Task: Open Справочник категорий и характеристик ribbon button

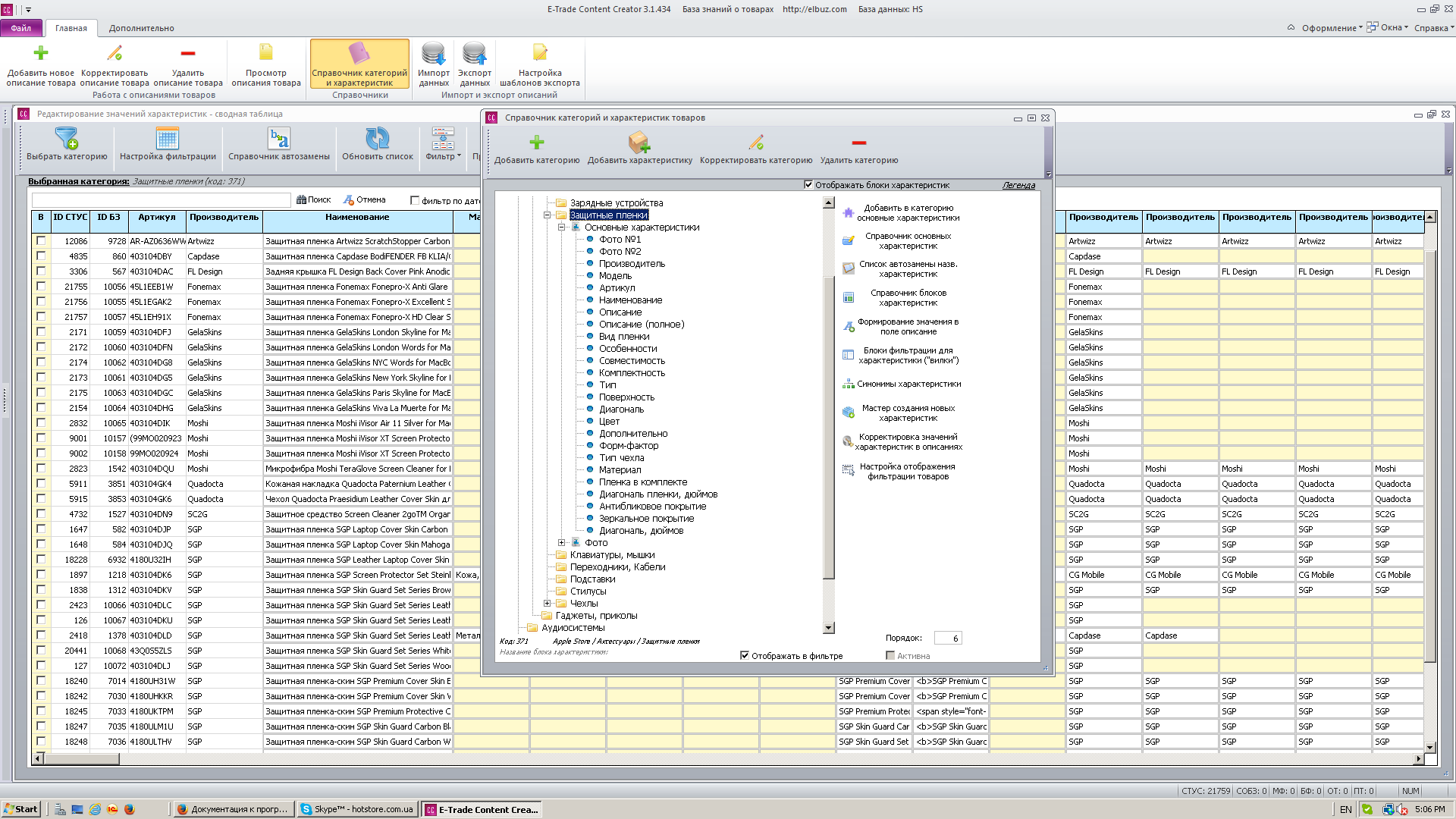Action: 359,64
